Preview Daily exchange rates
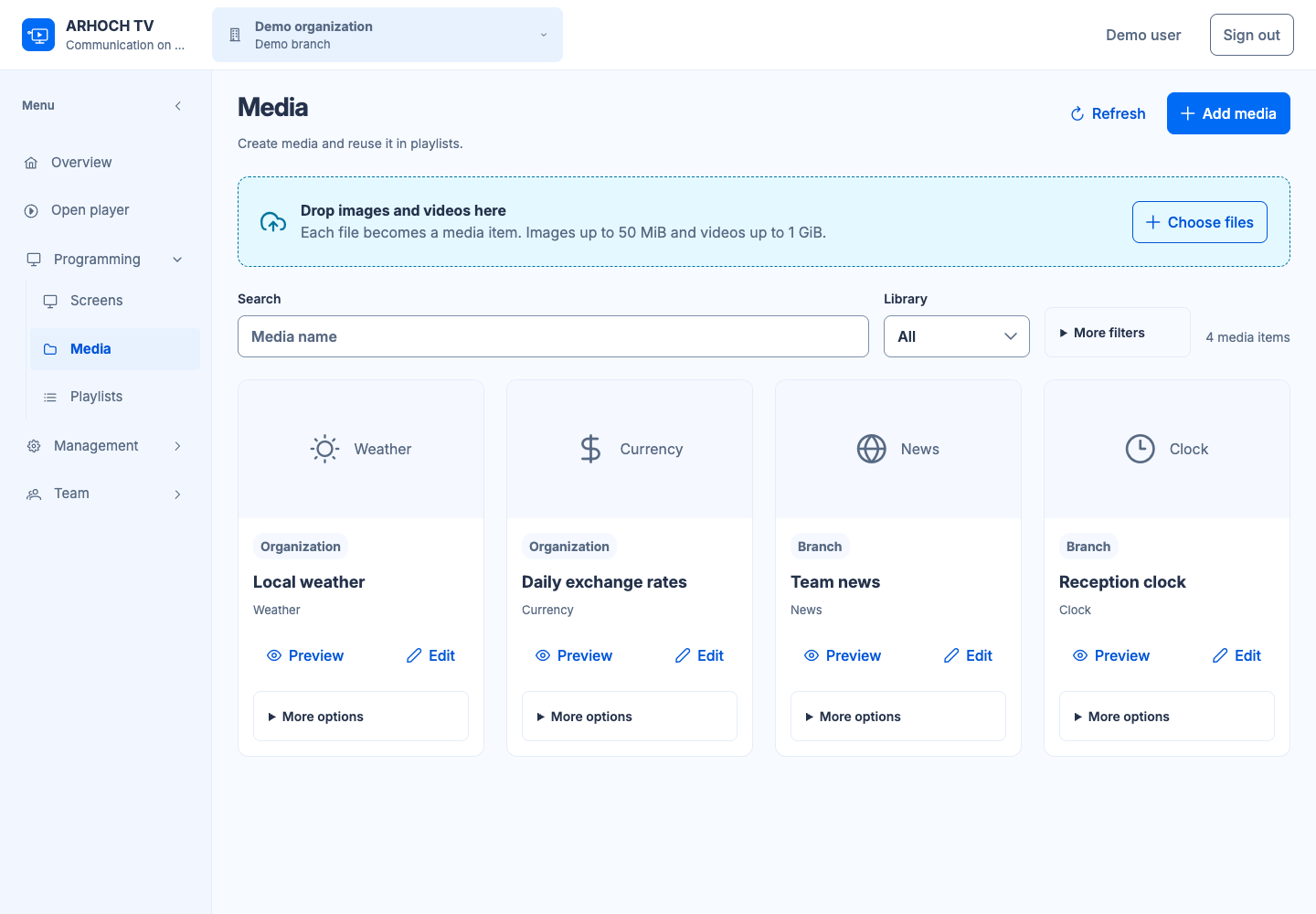The image size is (1316, 914). coord(574,655)
